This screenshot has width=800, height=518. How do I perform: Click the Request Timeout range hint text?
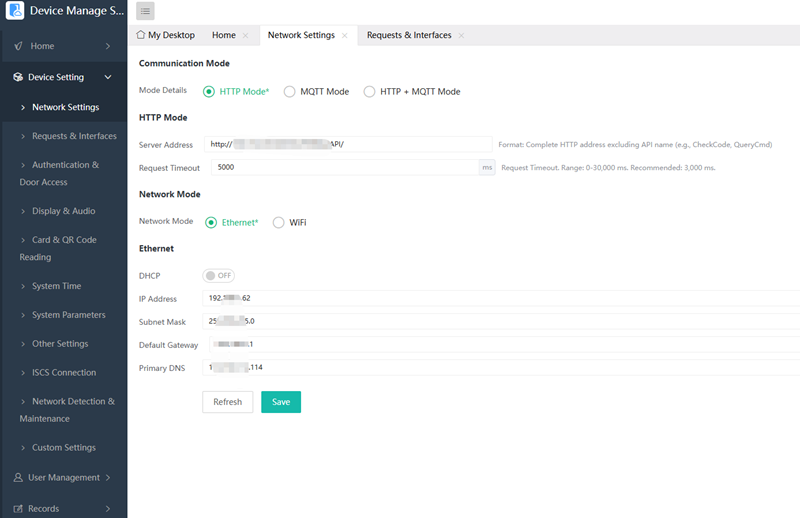(x=608, y=168)
